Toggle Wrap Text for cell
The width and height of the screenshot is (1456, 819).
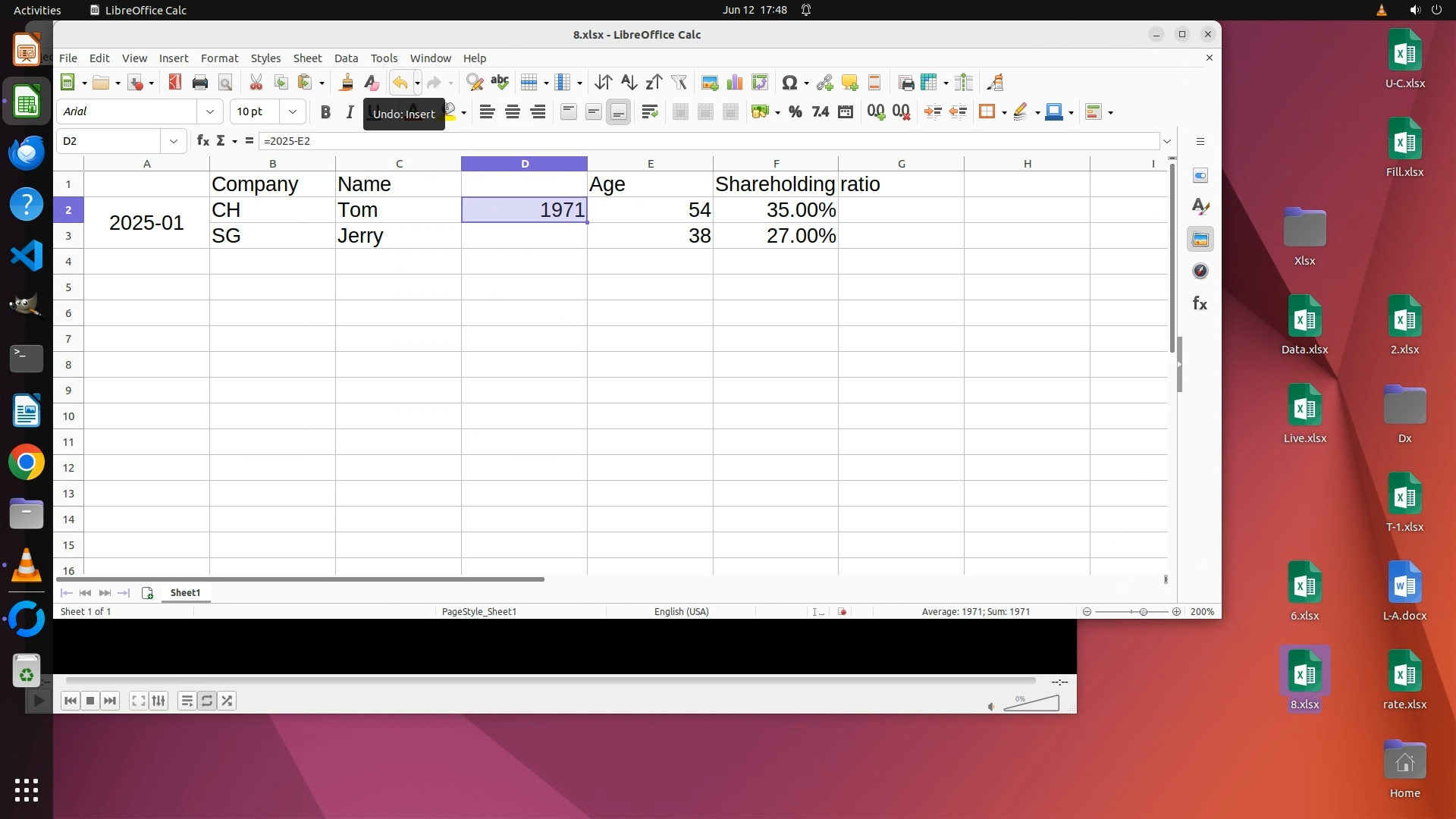[x=649, y=112]
